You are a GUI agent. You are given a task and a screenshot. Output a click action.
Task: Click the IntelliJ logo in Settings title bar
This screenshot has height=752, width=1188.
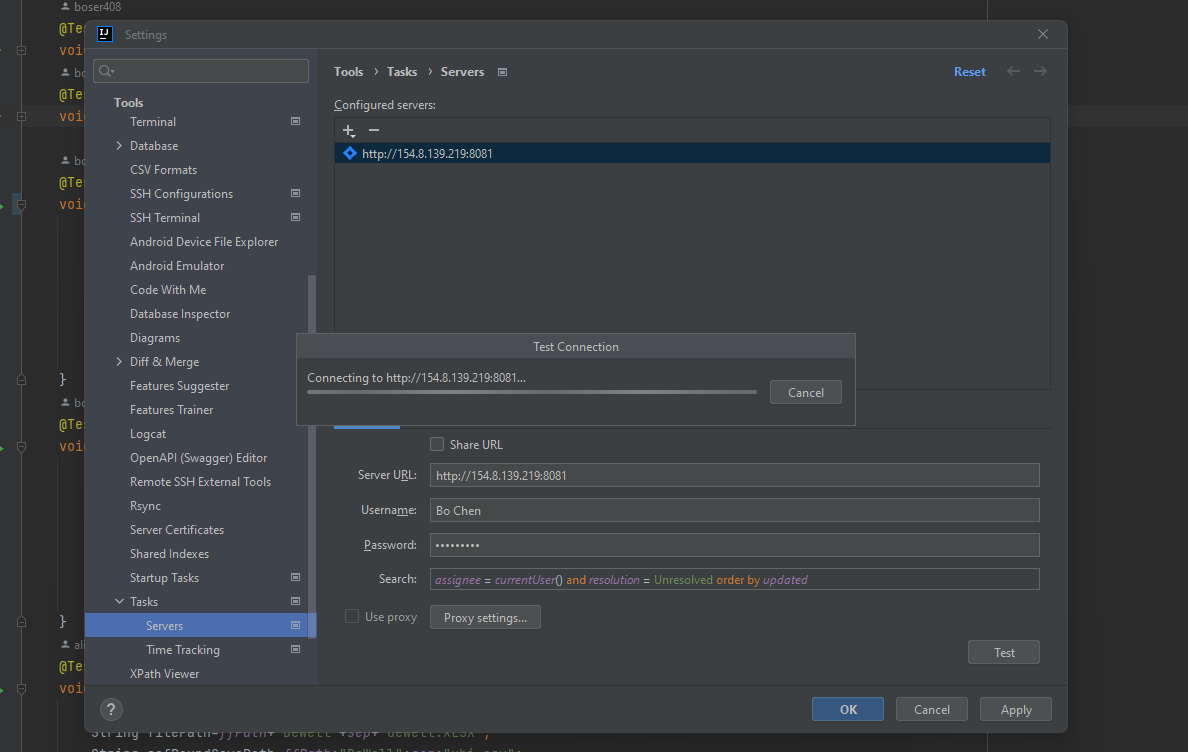point(105,34)
